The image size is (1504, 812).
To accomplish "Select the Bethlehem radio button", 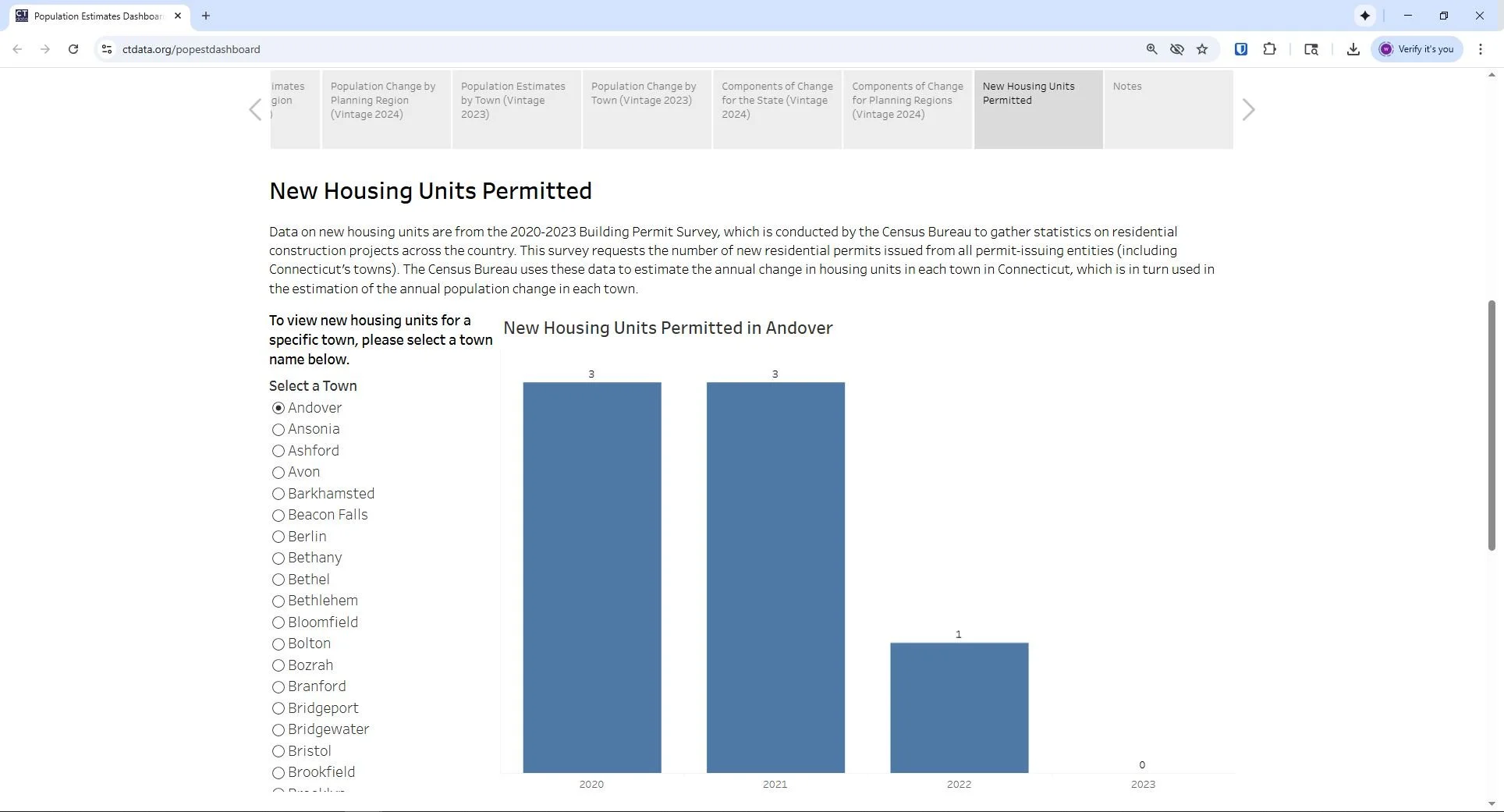I will [x=278, y=601].
